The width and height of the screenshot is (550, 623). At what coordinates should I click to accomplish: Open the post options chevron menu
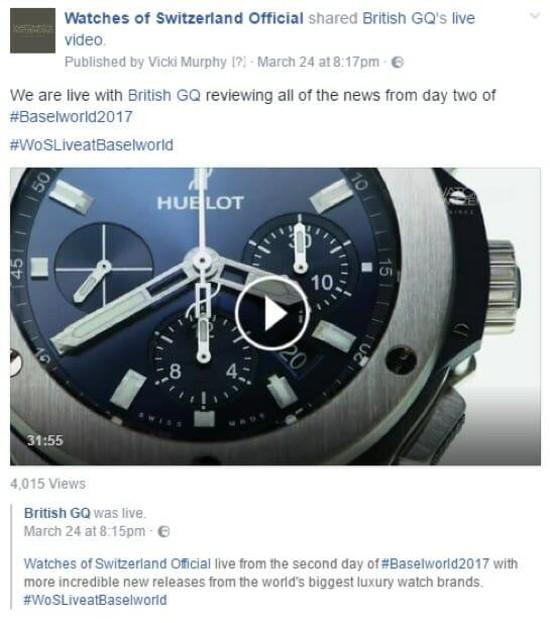tap(535, 16)
